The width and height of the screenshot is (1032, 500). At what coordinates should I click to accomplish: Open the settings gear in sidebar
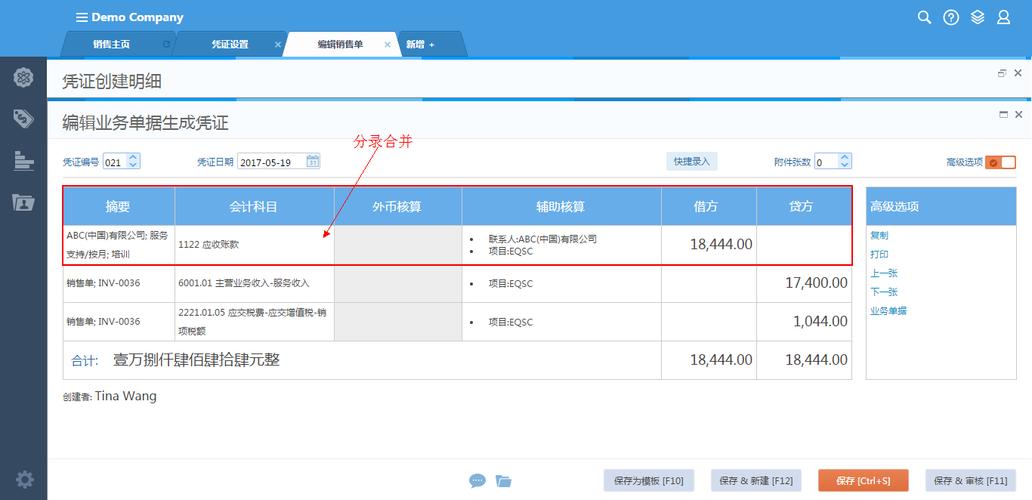pos(24,480)
